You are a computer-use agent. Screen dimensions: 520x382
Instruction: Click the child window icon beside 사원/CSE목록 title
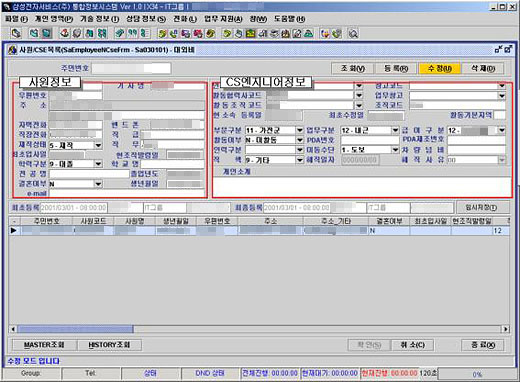12,50
